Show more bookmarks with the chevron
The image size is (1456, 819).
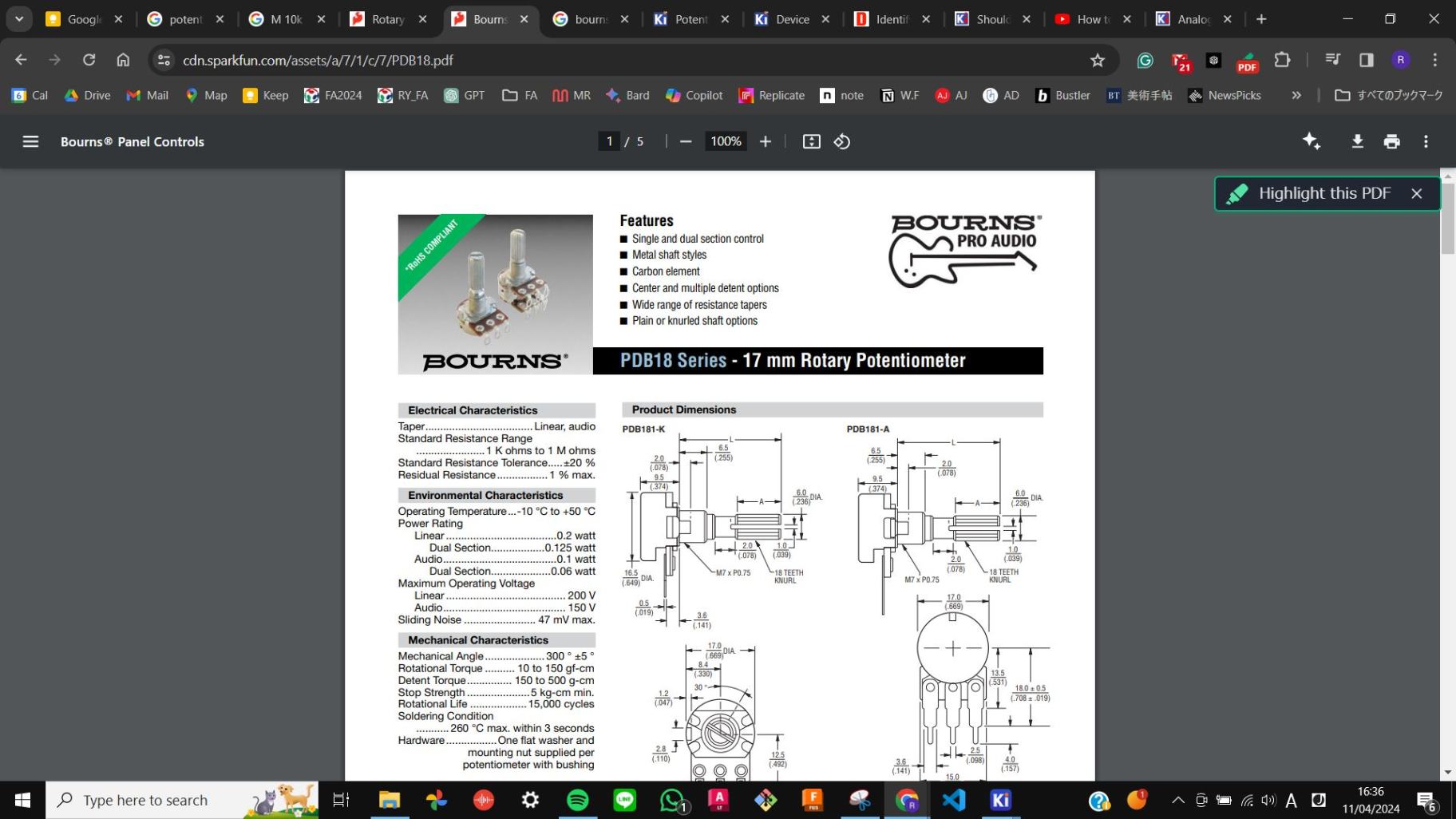point(1296,95)
